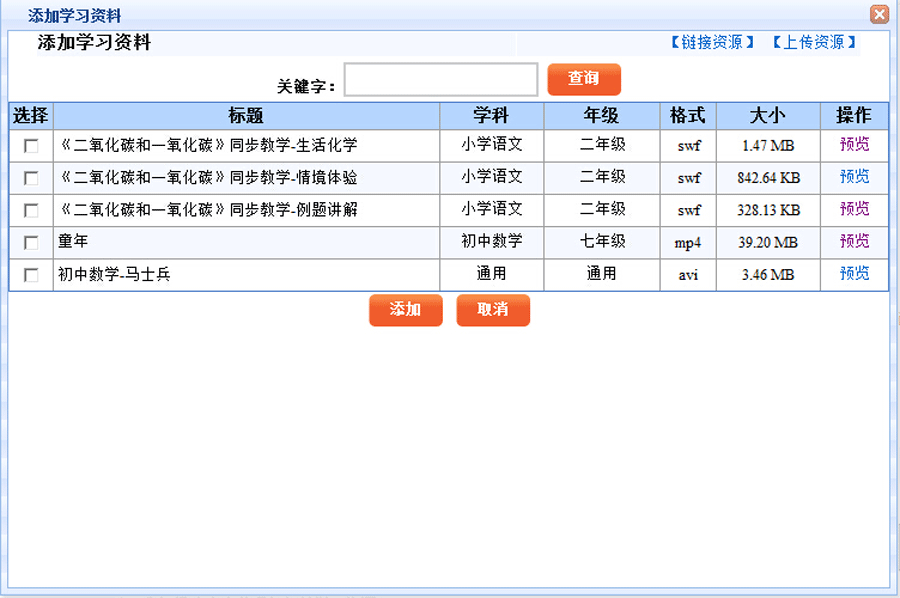
Task: Open 预览 for the avi file
Action: pyautogui.click(x=854, y=274)
